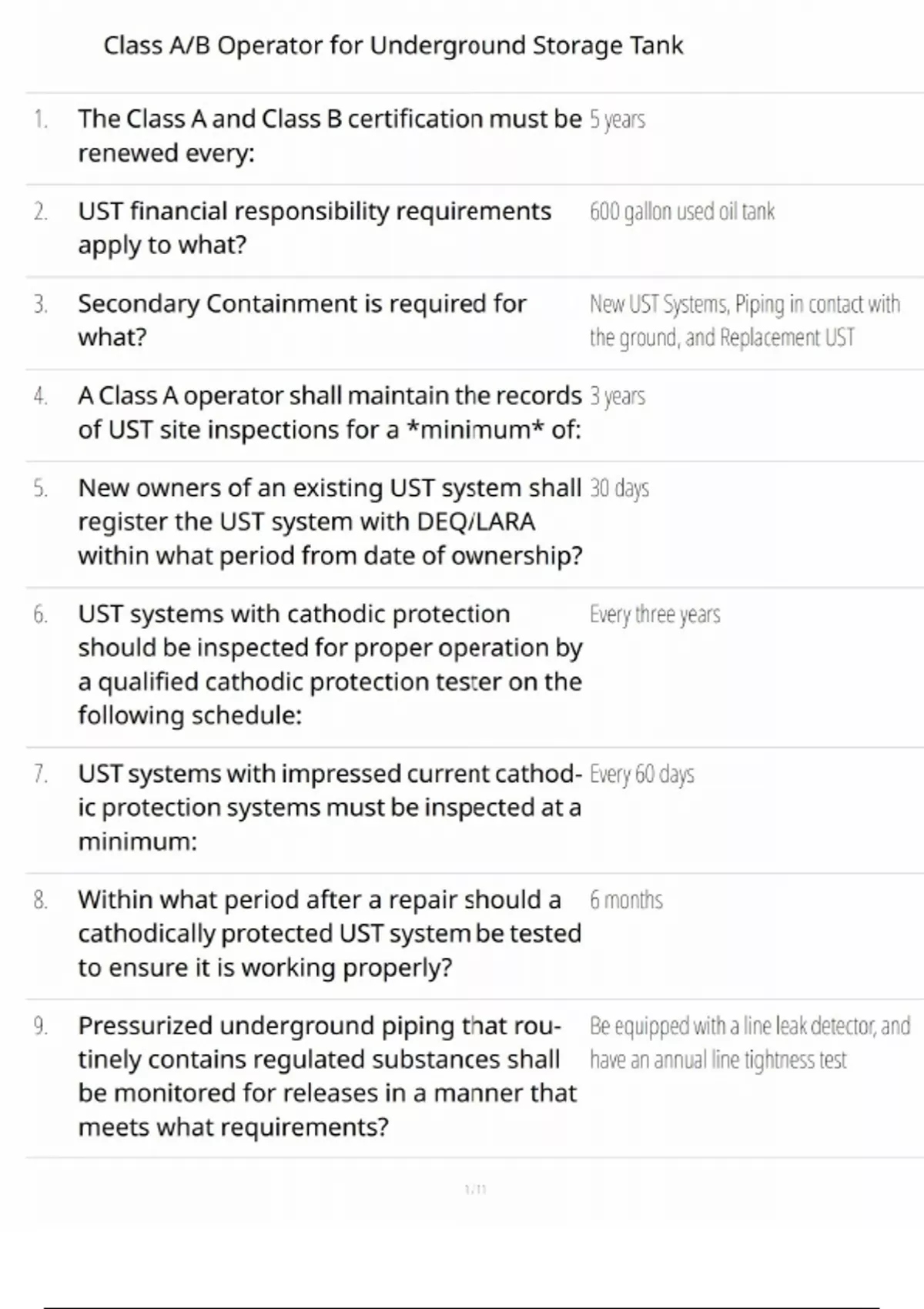This screenshot has width=924, height=1309.
Task: Click the question about registering with DEQ/LARA
Action: pyautogui.click(x=330, y=522)
